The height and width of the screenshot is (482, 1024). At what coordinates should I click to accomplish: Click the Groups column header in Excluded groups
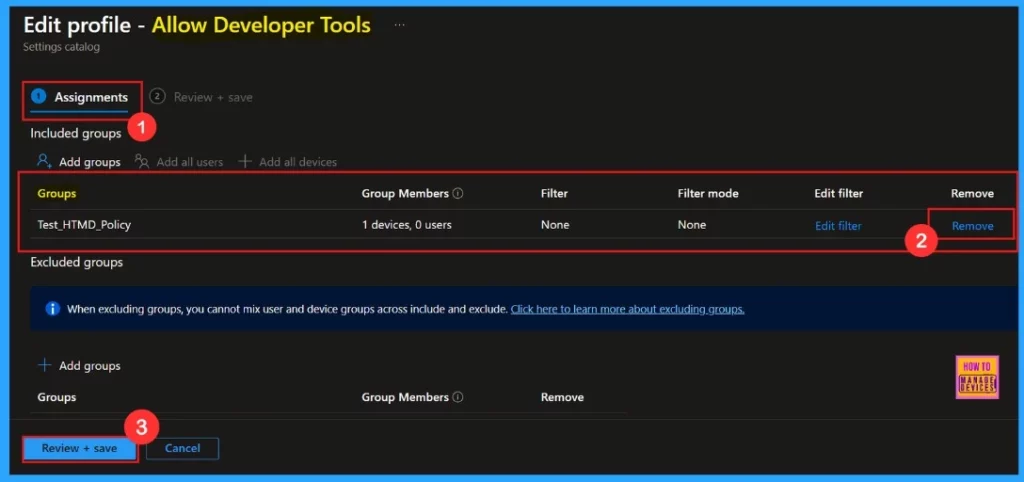click(x=57, y=397)
